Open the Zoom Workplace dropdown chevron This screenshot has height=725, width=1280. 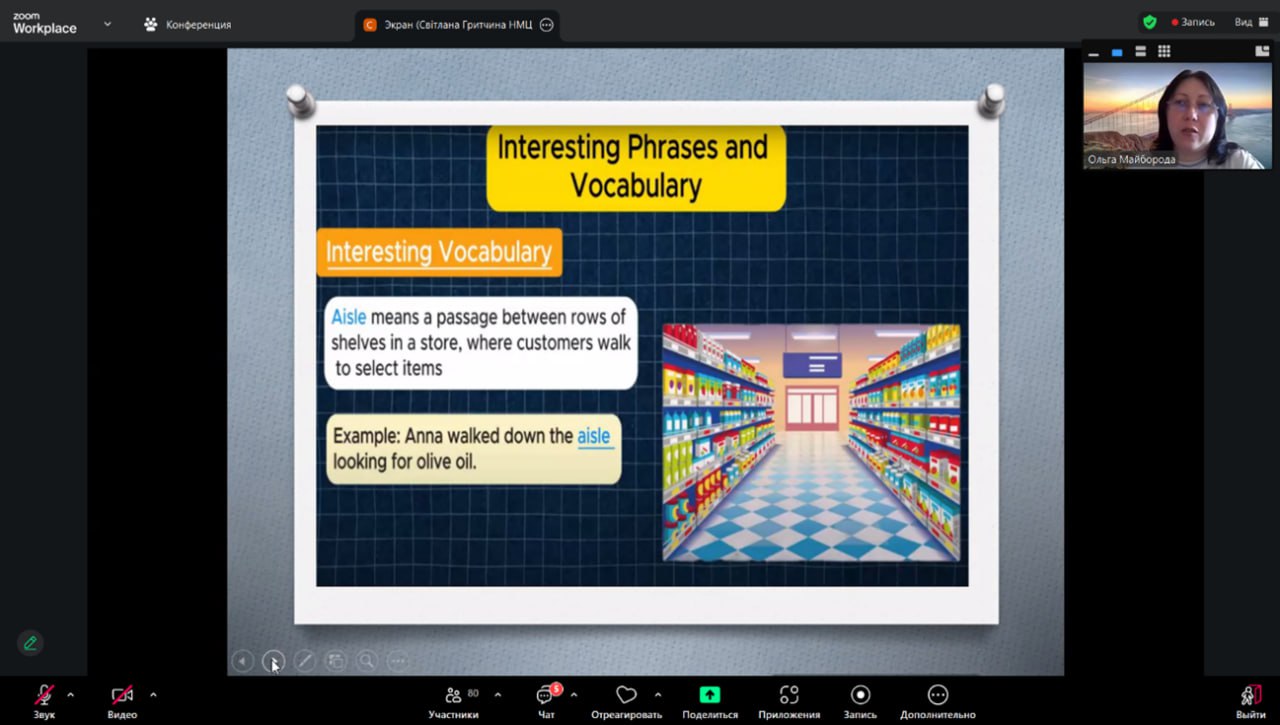(x=108, y=24)
